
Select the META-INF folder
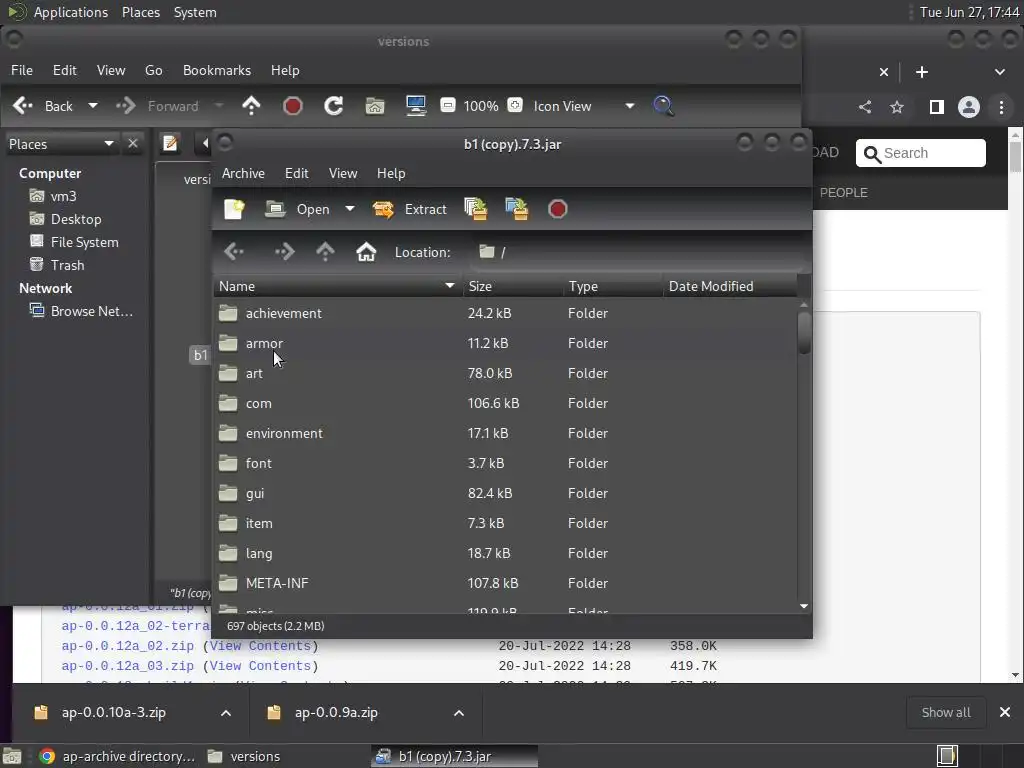505,584
